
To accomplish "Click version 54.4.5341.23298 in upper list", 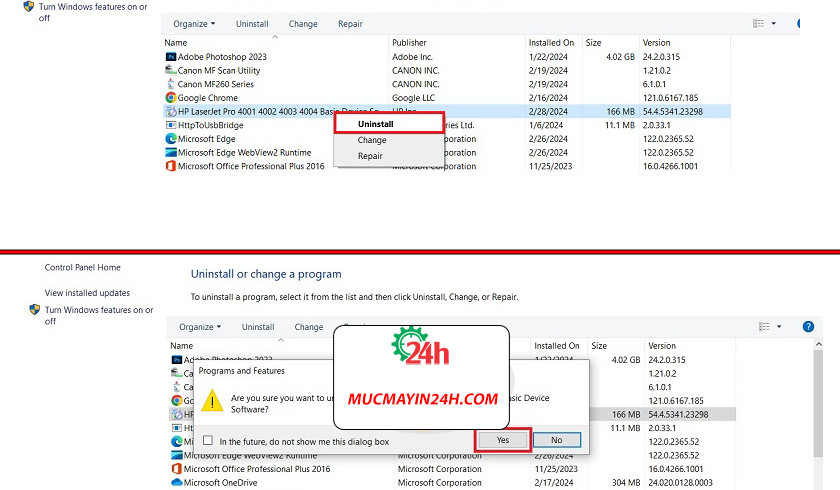I will point(673,111).
